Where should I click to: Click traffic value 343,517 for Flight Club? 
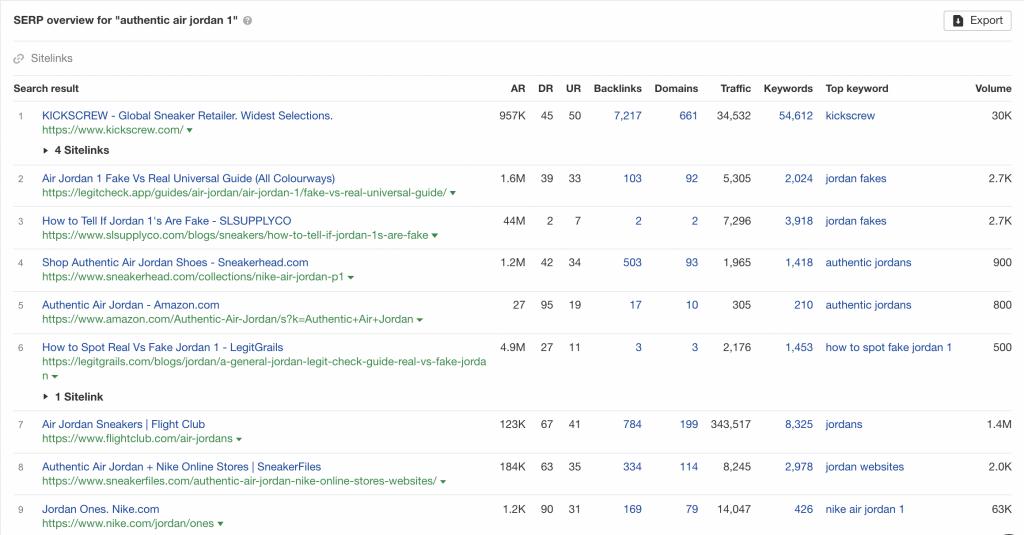pyautogui.click(x=731, y=425)
